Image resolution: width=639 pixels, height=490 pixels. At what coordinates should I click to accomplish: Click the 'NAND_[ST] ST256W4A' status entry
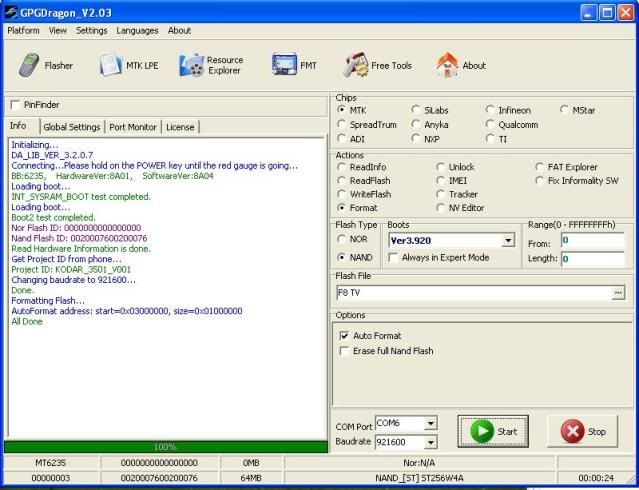[419, 478]
